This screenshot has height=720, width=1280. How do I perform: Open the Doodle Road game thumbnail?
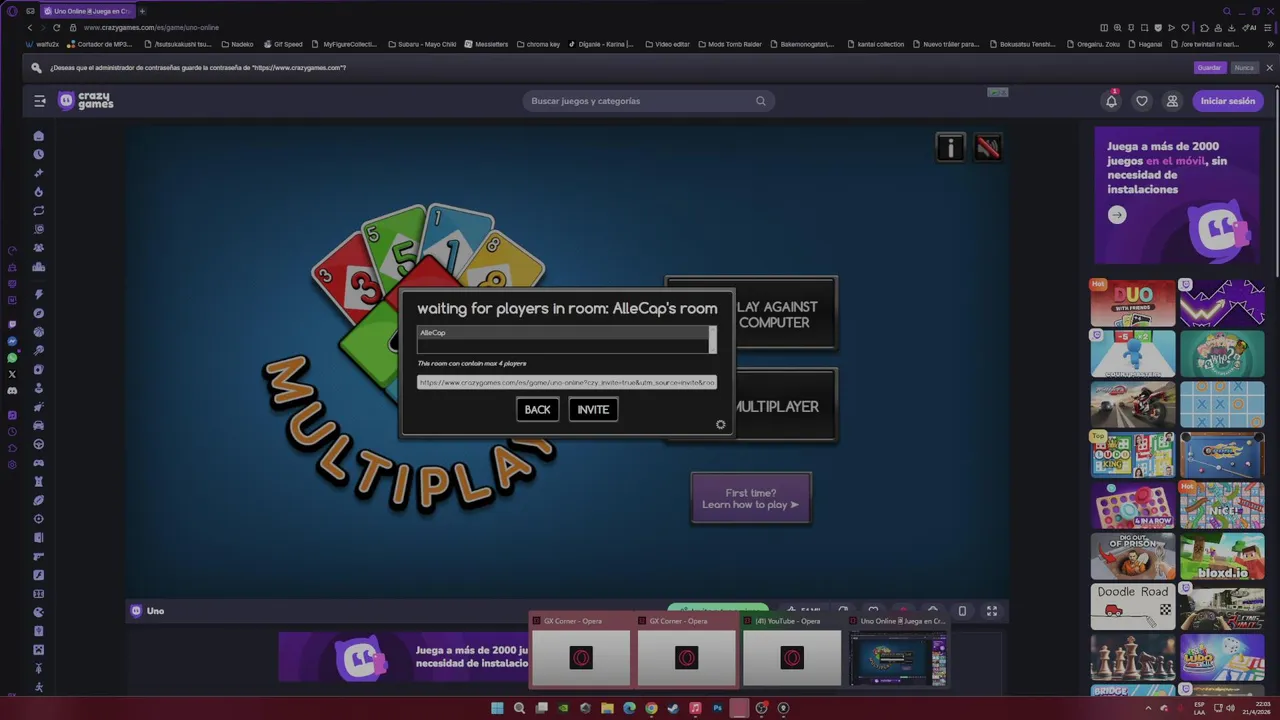[x=1133, y=608]
